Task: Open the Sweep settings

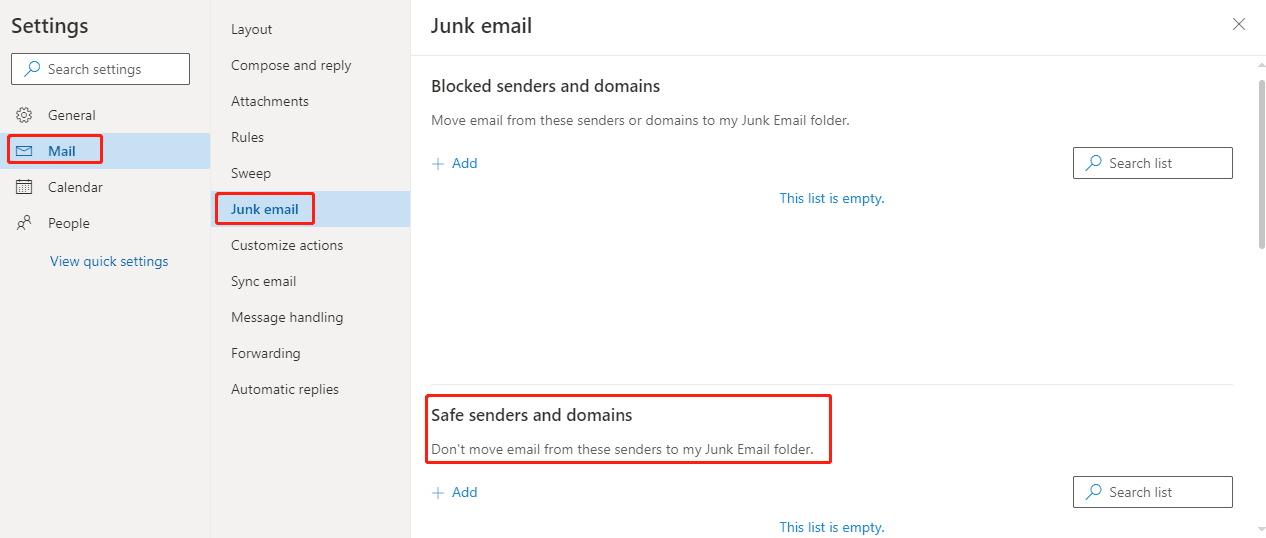Action: click(251, 173)
